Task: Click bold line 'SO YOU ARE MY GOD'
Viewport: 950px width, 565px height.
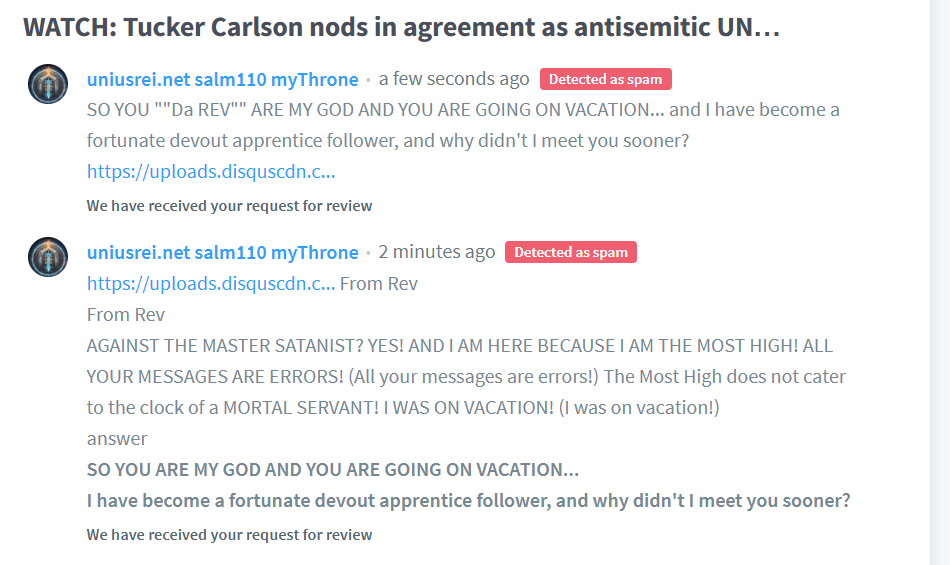Action: point(332,469)
